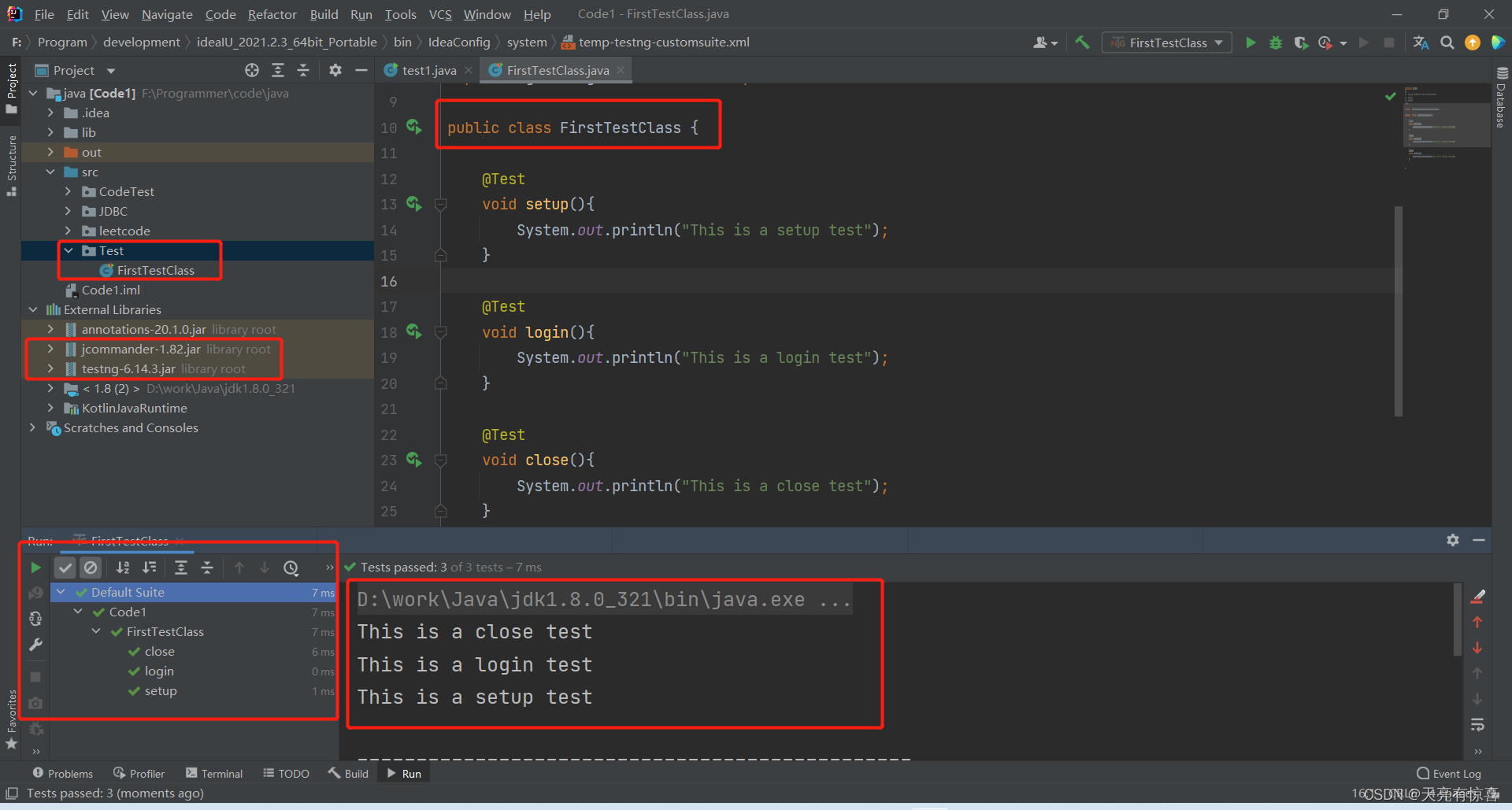The image size is (1512, 810).
Task: Build project using the hammer icon
Action: click(x=1082, y=43)
